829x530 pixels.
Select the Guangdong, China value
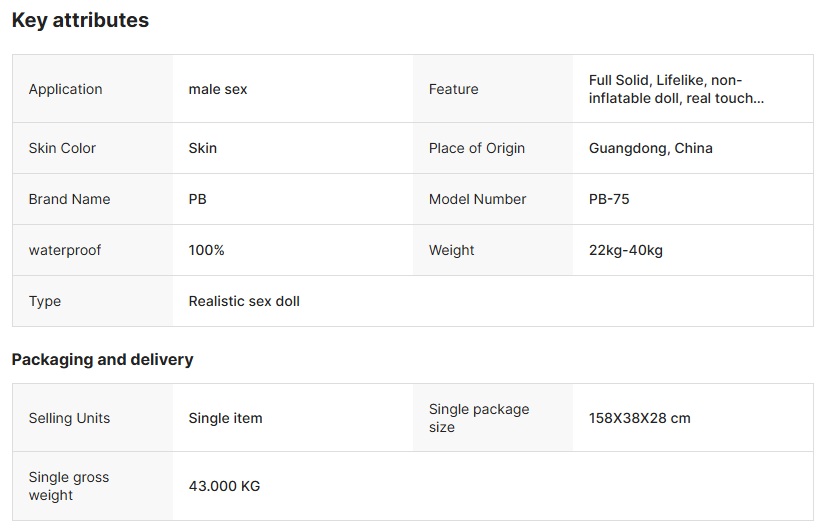tap(651, 148)
